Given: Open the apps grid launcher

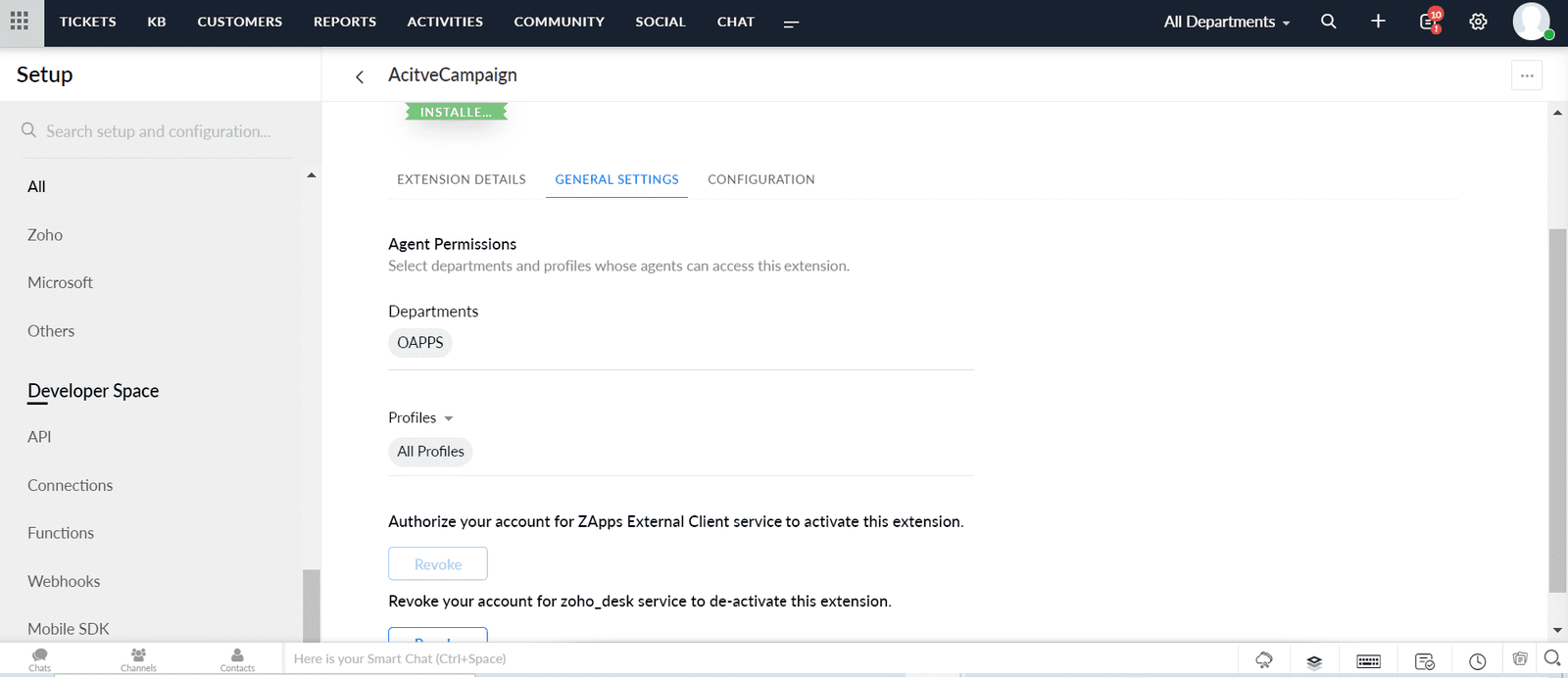Looking at the screenshot, I should coord(20,22).
